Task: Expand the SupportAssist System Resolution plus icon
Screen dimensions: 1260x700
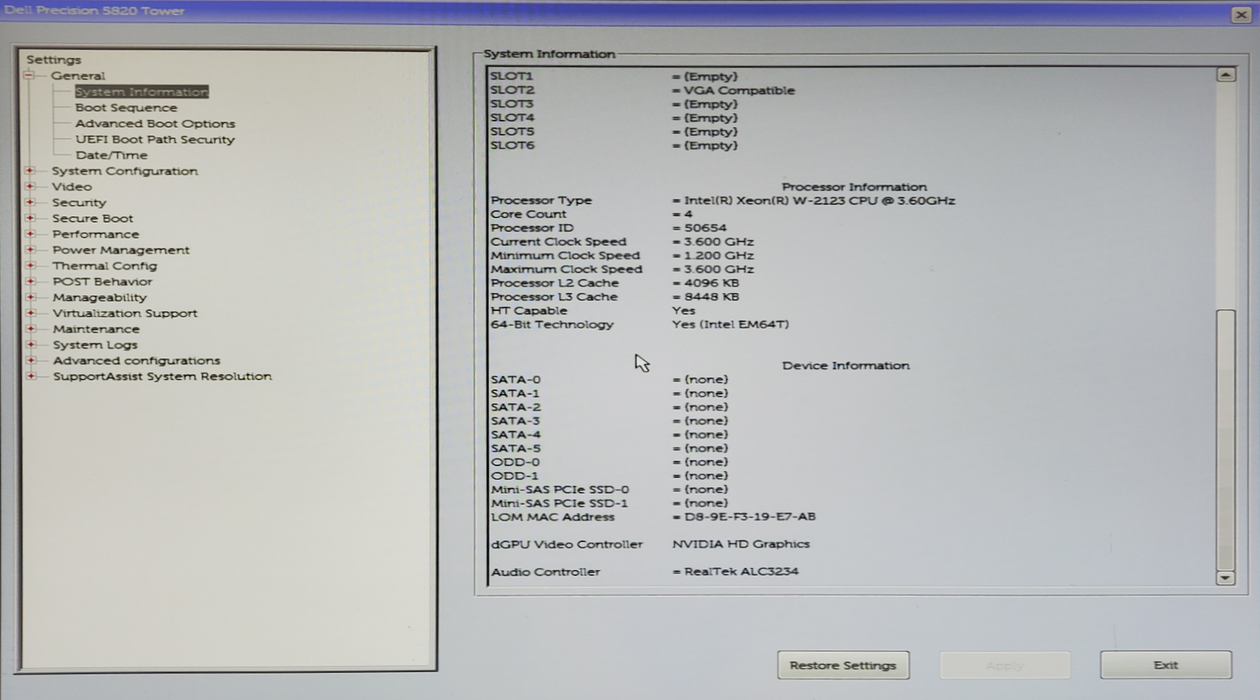Action: (30, 376)
